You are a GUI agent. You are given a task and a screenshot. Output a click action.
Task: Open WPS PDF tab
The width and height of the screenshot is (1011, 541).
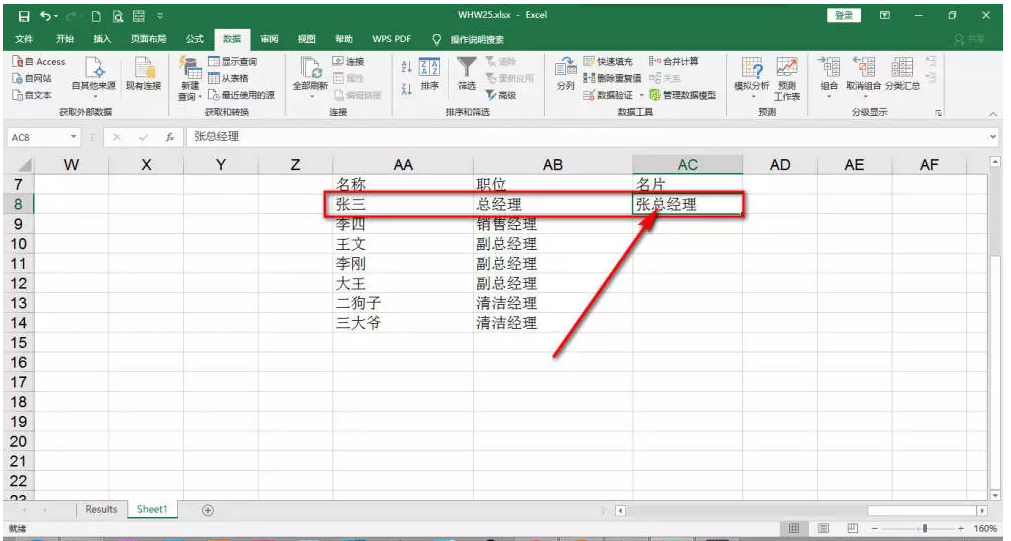pyautogui.click(x=391, y=39)
